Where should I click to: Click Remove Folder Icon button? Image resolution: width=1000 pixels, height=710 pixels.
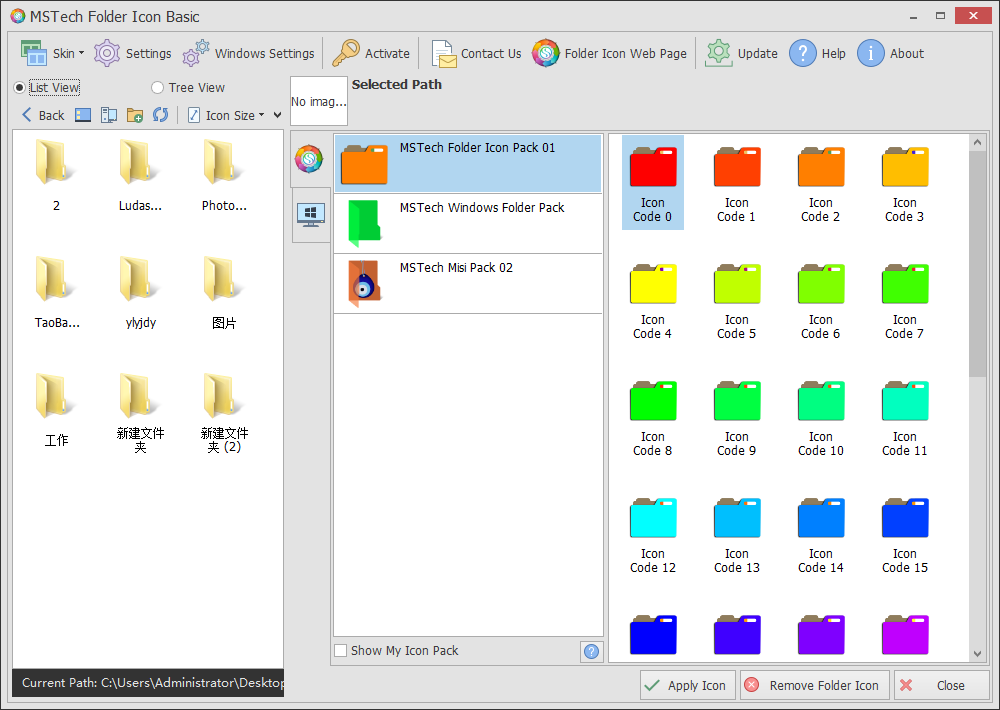814,685
